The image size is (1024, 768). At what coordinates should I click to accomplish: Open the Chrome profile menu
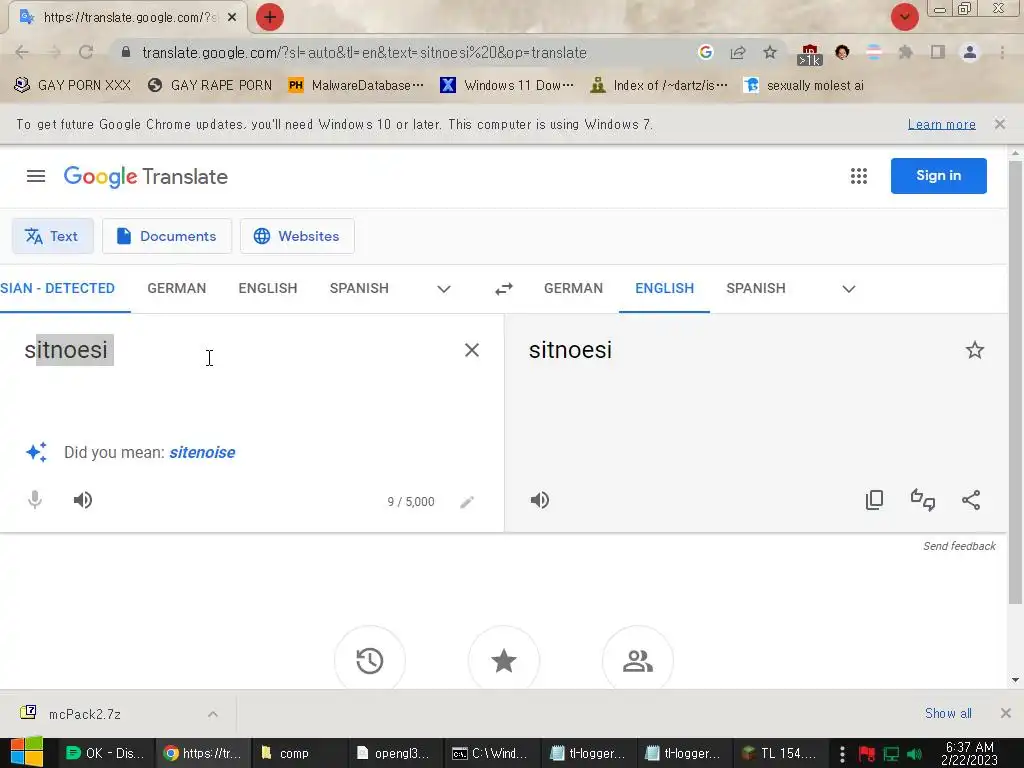click(970, 52)
